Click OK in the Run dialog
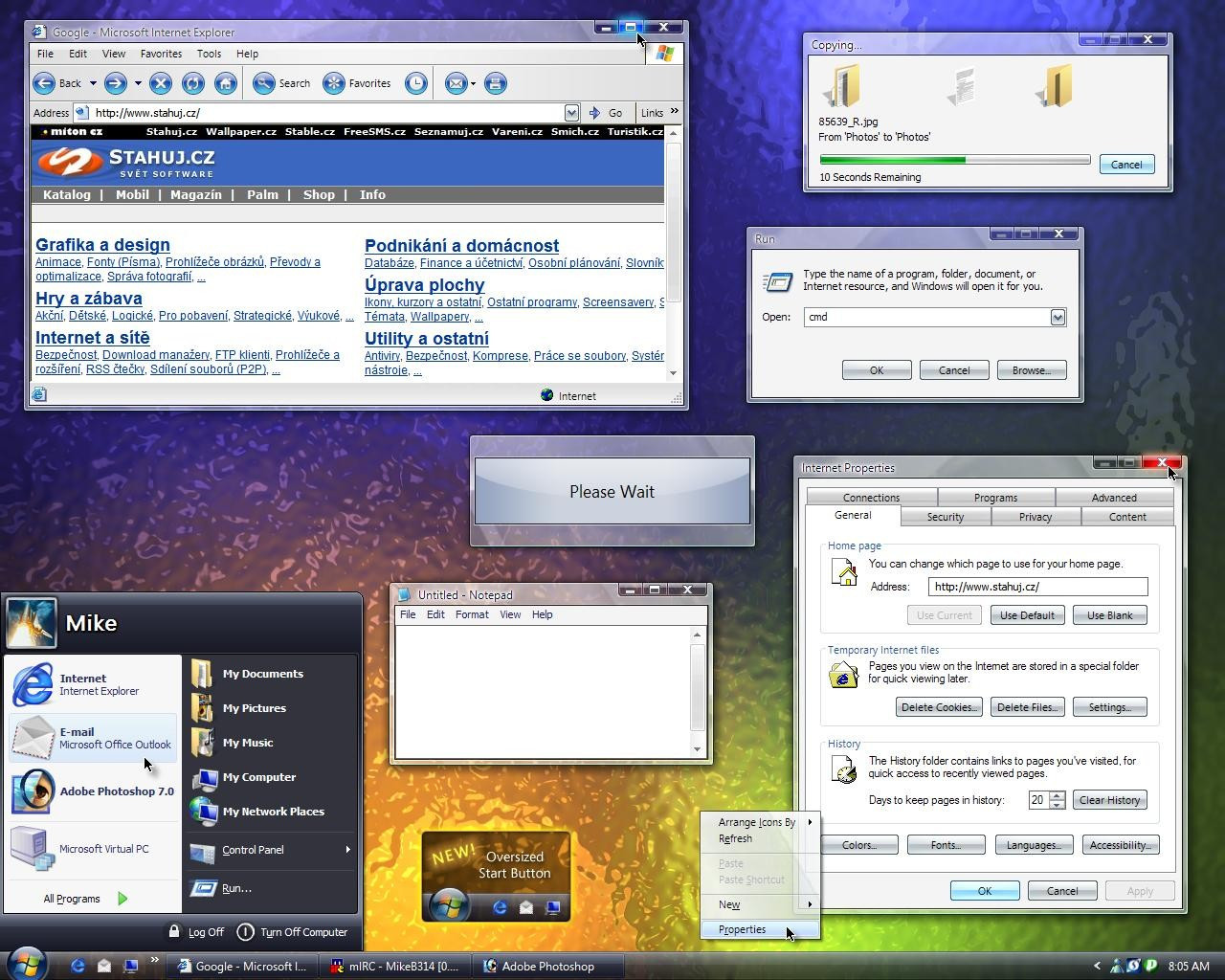 (x=877, y=370)
